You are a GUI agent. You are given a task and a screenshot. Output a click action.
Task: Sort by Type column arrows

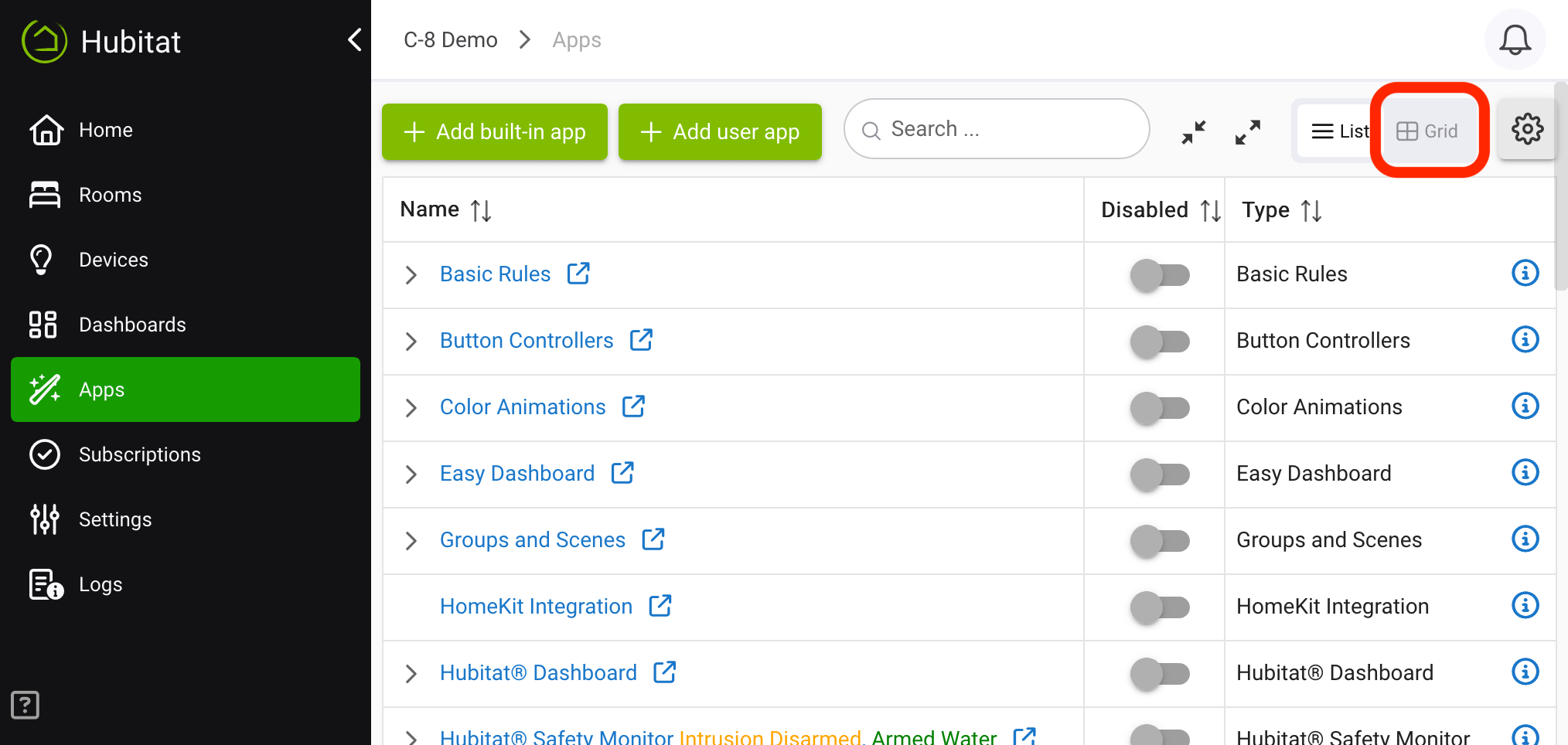coord(1311,210)
